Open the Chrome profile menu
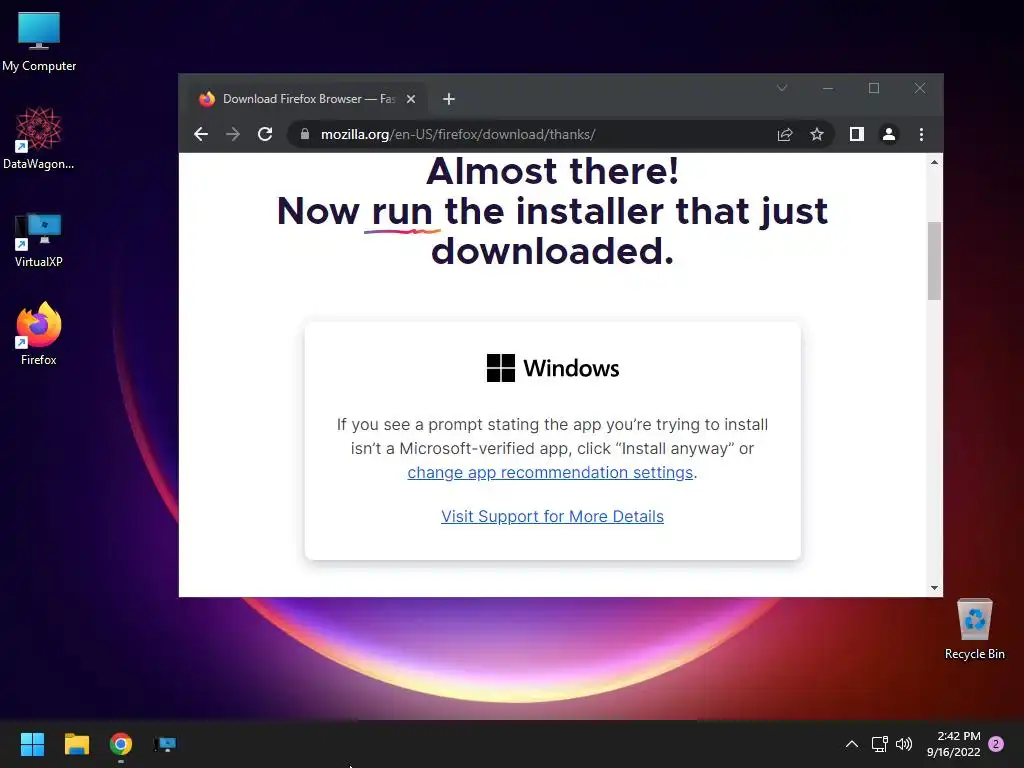 click(889, 135)
